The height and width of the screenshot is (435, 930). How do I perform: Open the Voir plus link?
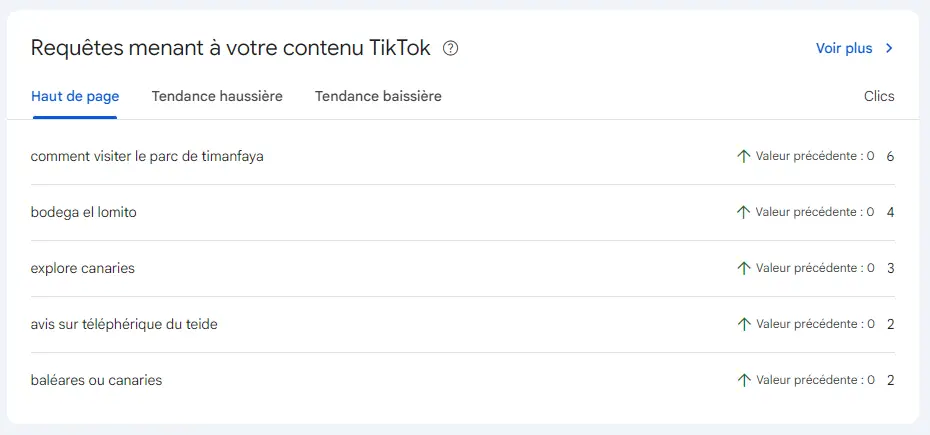point(844,48)
